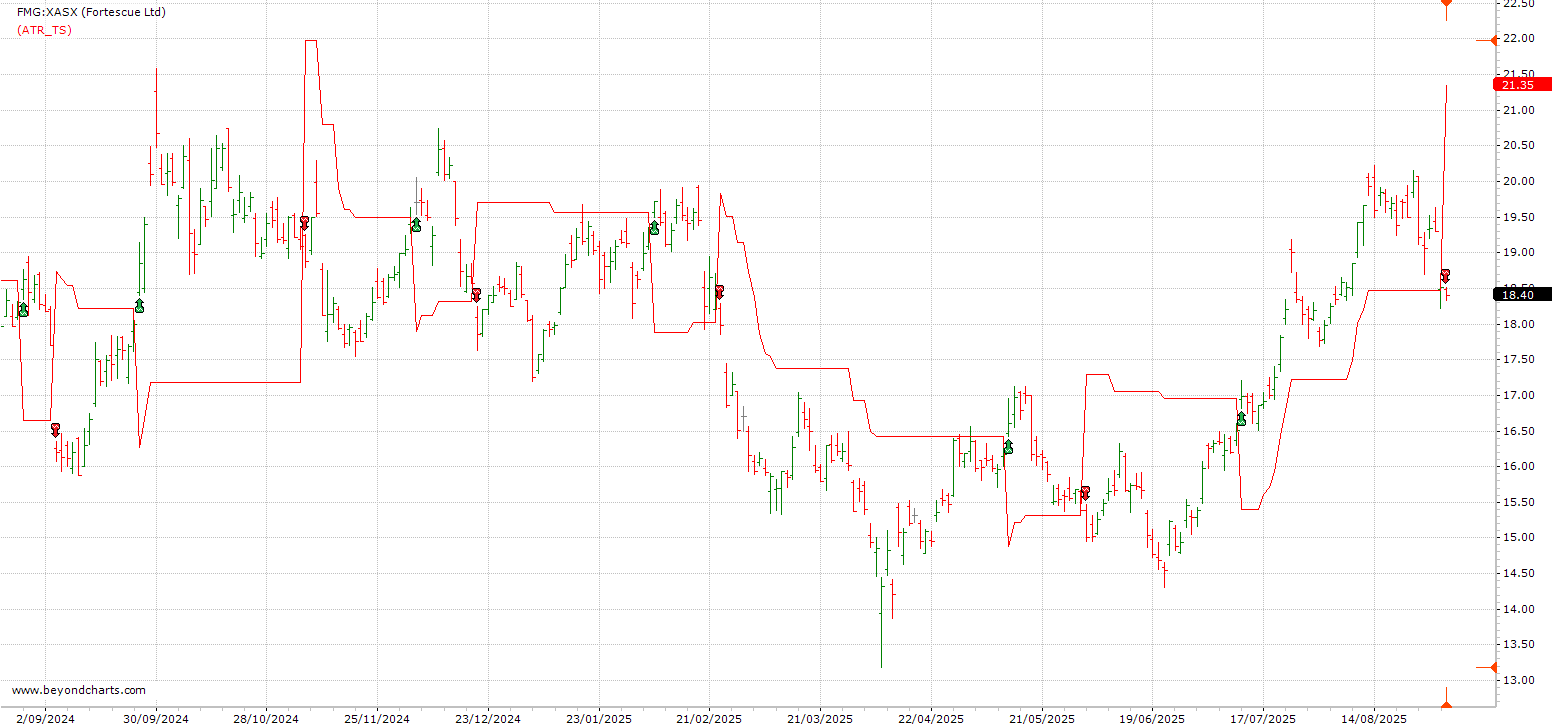Screen dimensions: 1553x726
Task: Click the latest red sell arrow at far right
Action: pos(1445,275)
